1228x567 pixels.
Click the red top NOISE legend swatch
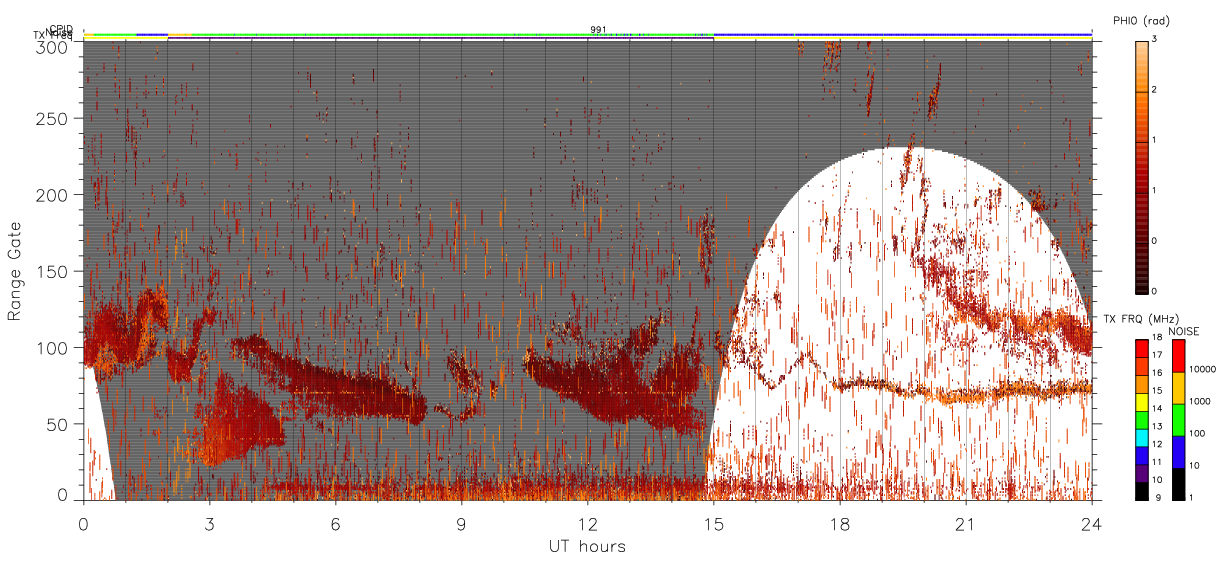pyautogui.click(x=1178, y=356)
